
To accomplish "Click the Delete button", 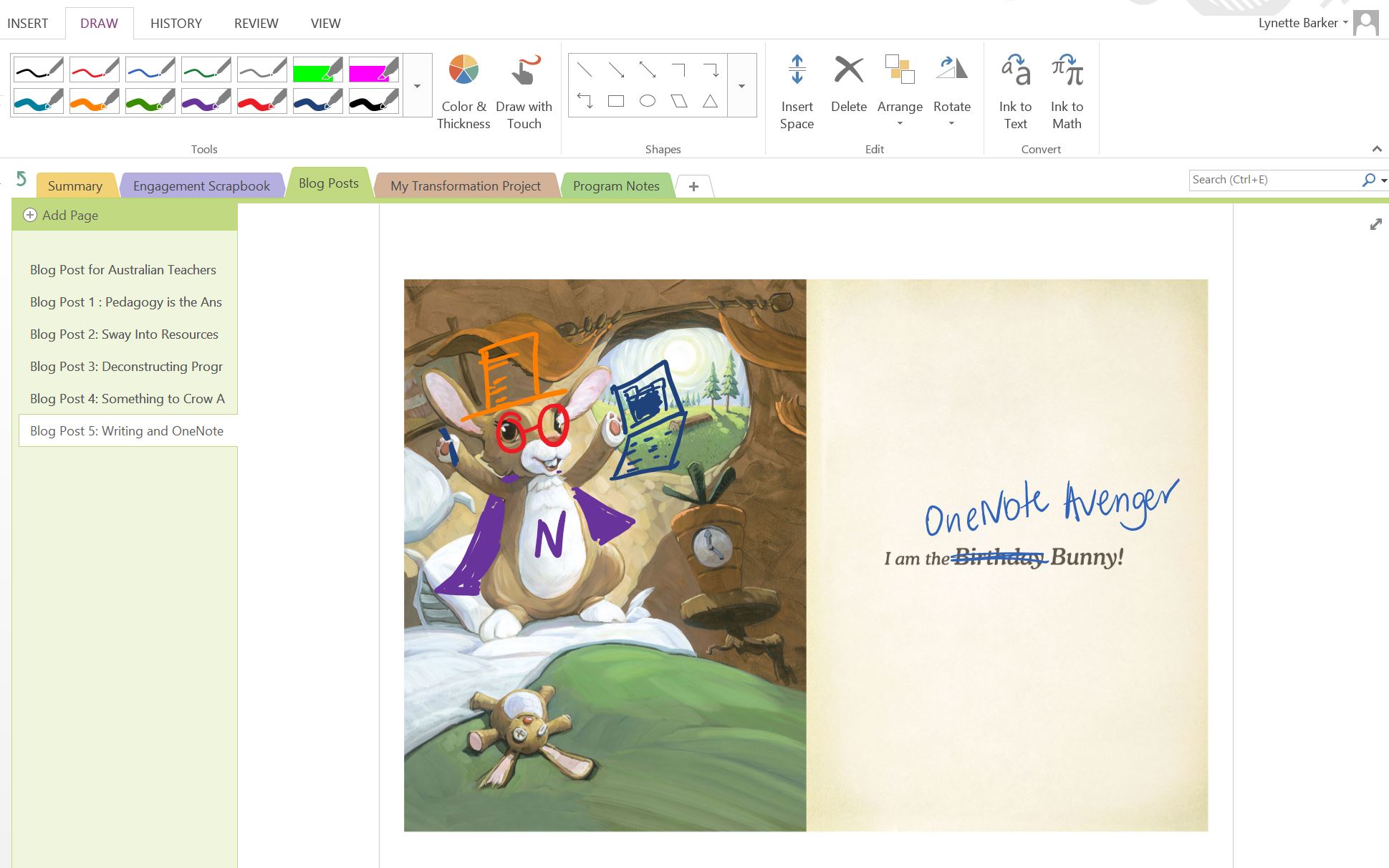I will click(x=849, y=85).
